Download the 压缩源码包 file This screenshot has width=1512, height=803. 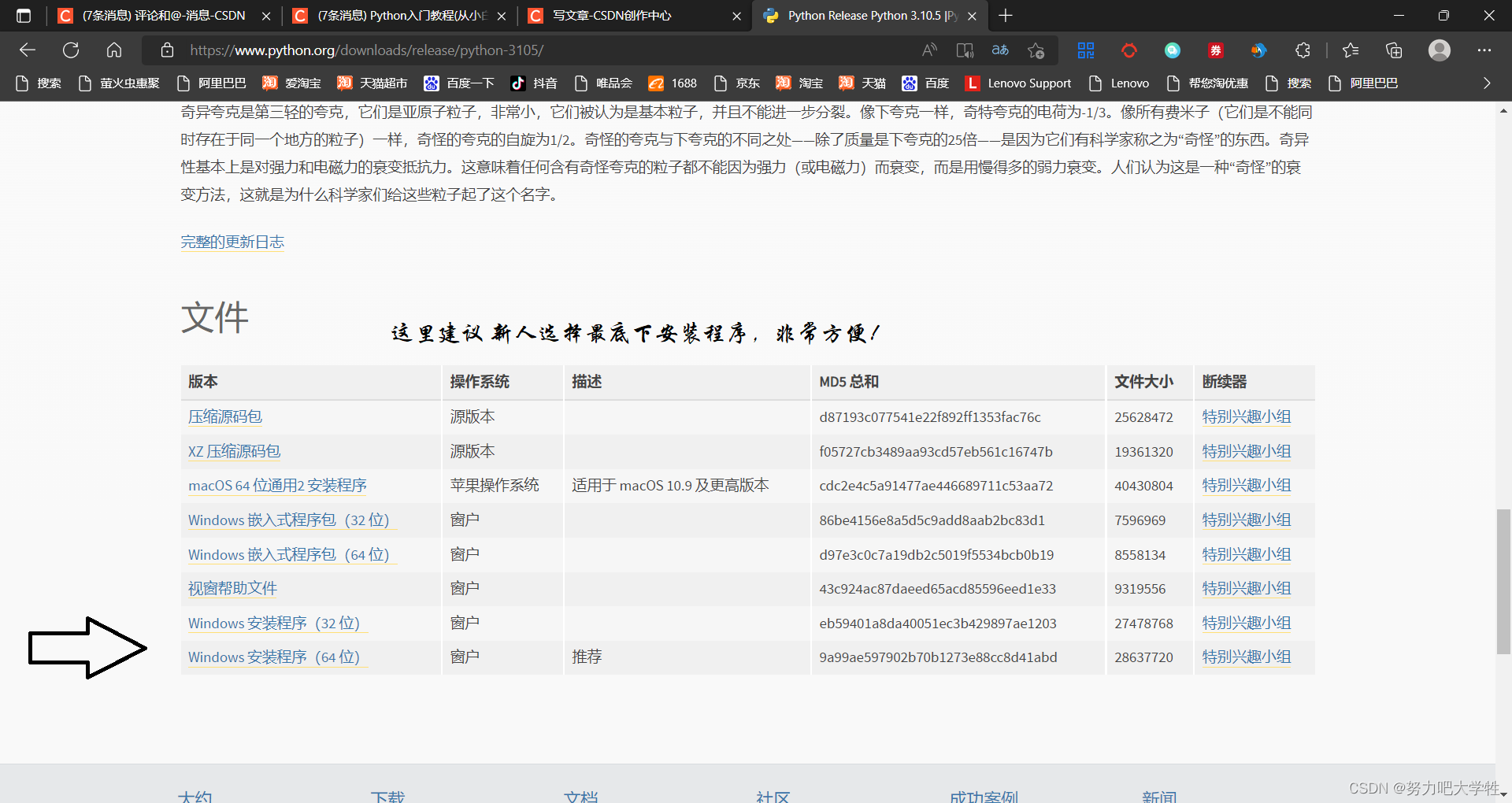[x=225, y=416]
